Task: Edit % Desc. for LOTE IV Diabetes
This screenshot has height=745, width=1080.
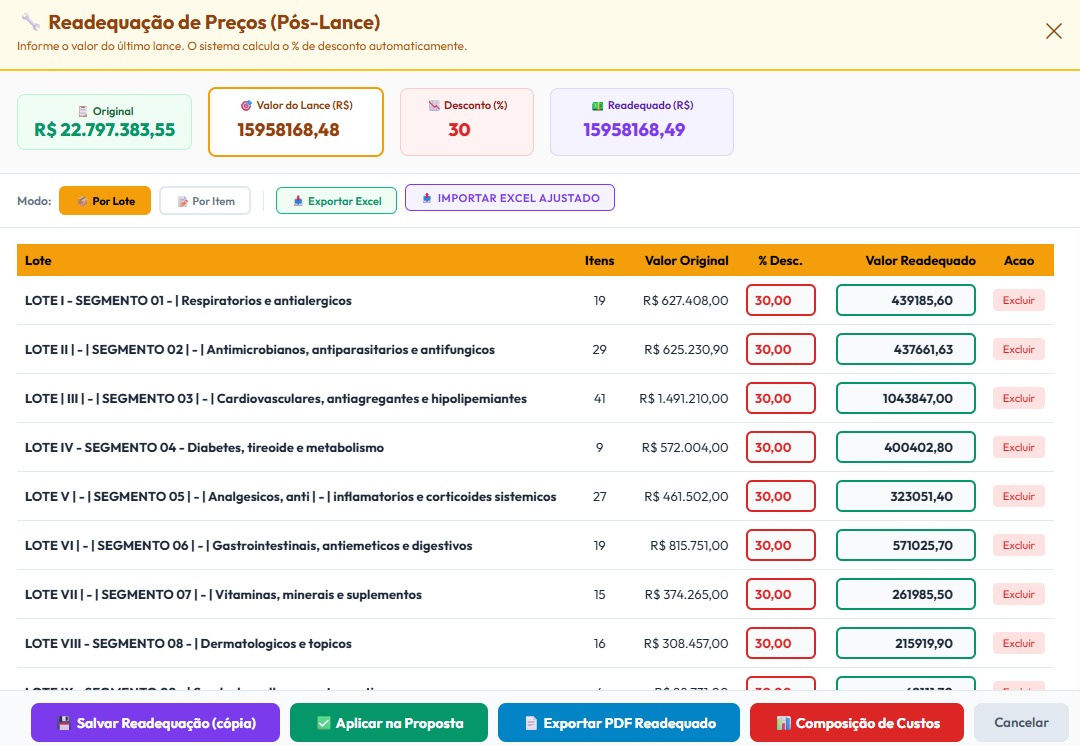Action: pos(780,447)
